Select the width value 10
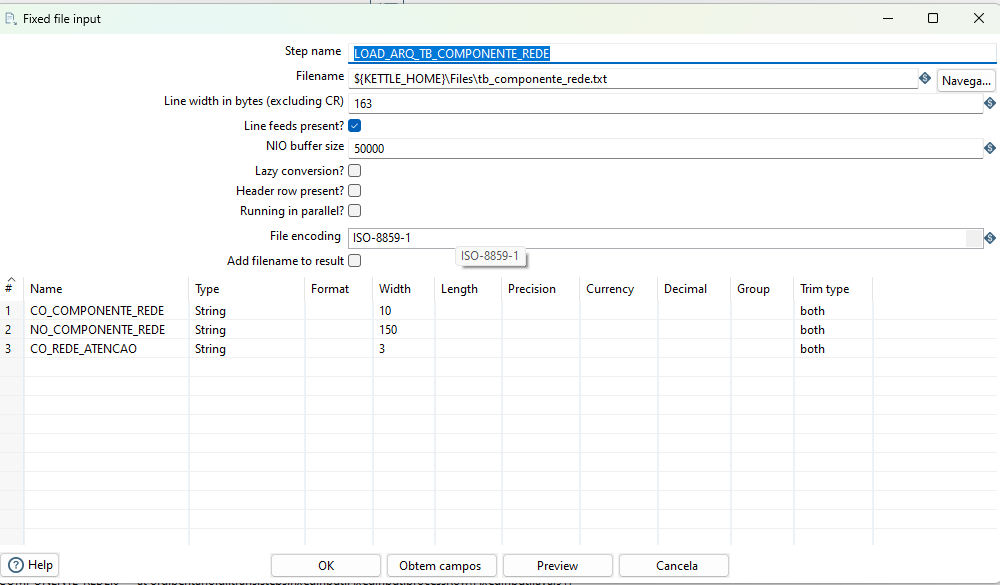This screenshot has width=1000, height=585. [404, 311]
